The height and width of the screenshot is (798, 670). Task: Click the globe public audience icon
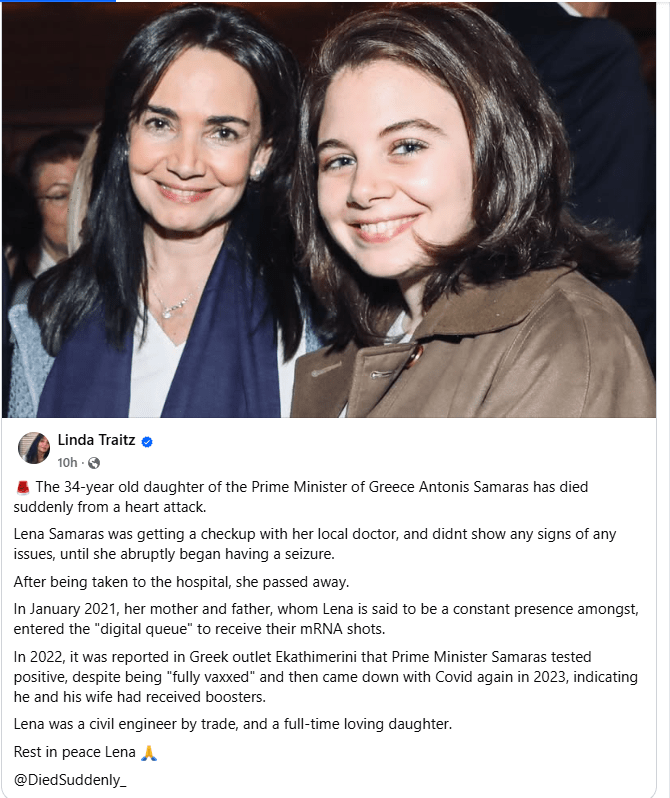[94, 463]
